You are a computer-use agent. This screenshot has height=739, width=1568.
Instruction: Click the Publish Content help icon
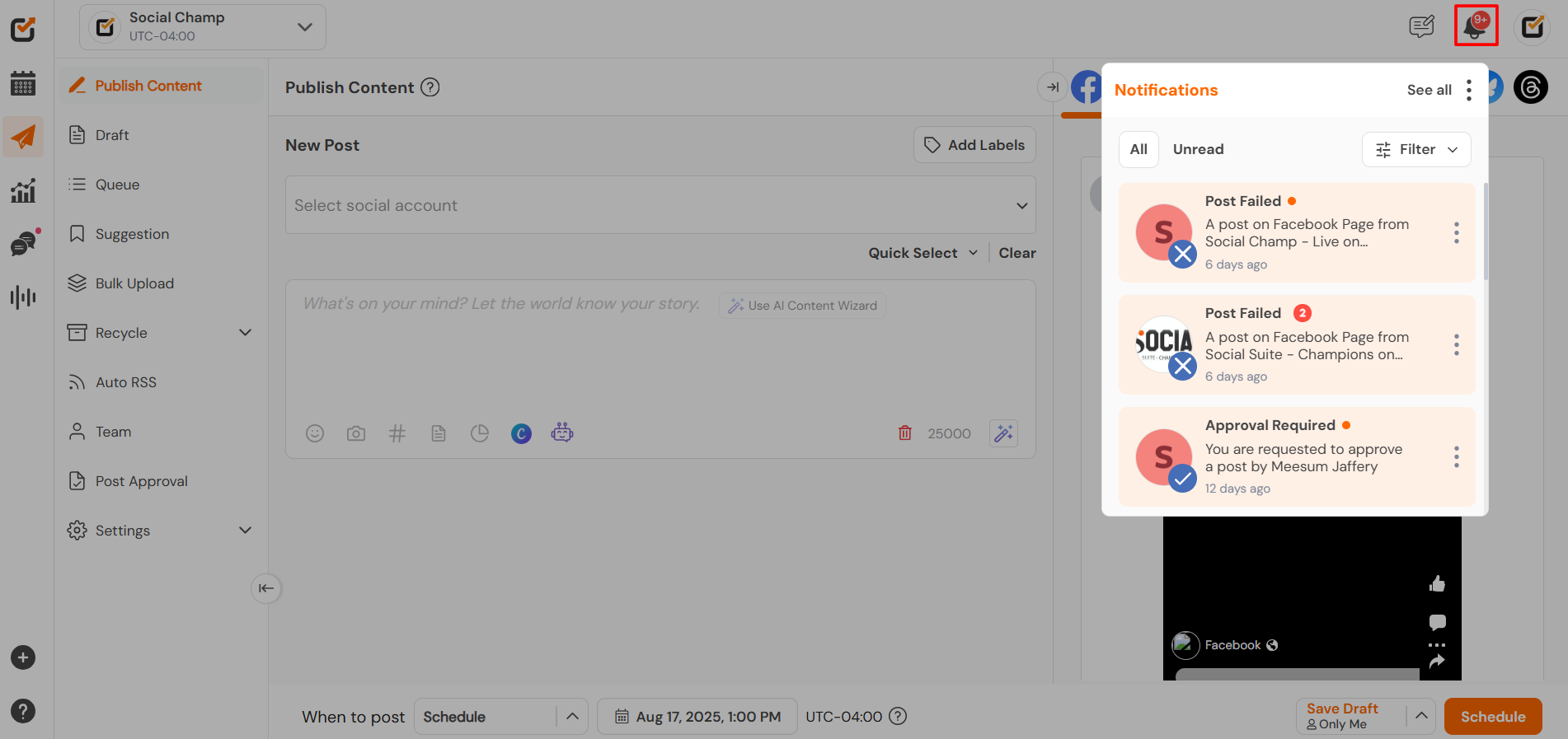[x=430, y=87]
